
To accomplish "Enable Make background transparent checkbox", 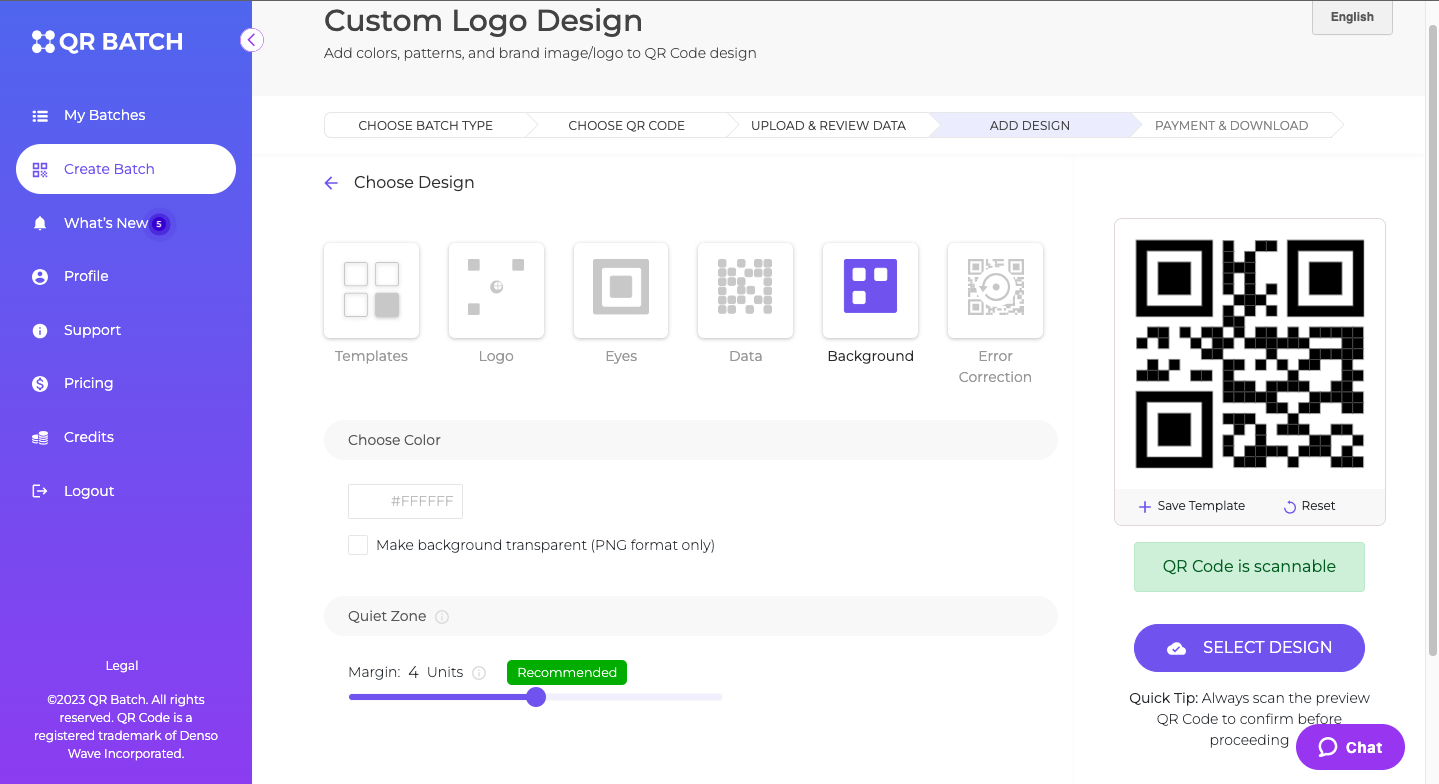I will pos(358,545).
